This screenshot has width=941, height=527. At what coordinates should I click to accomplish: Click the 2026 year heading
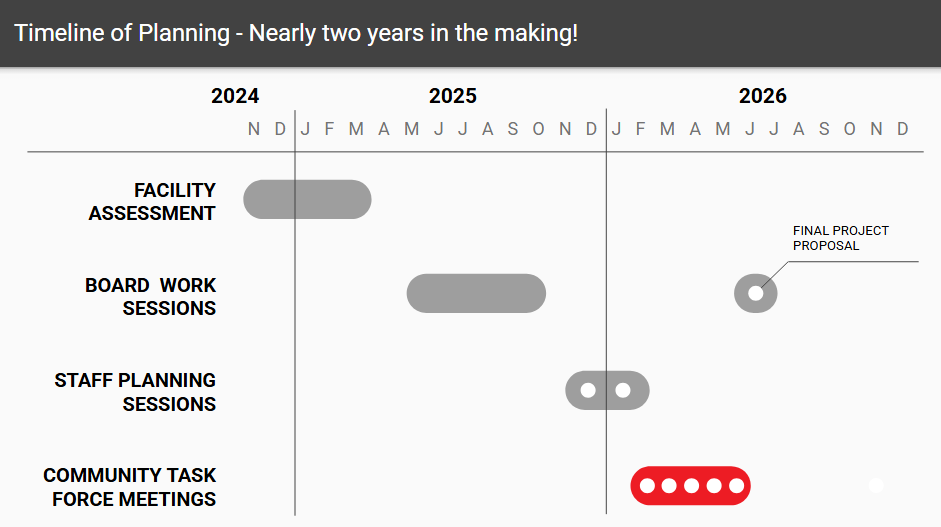pos(762,96)
